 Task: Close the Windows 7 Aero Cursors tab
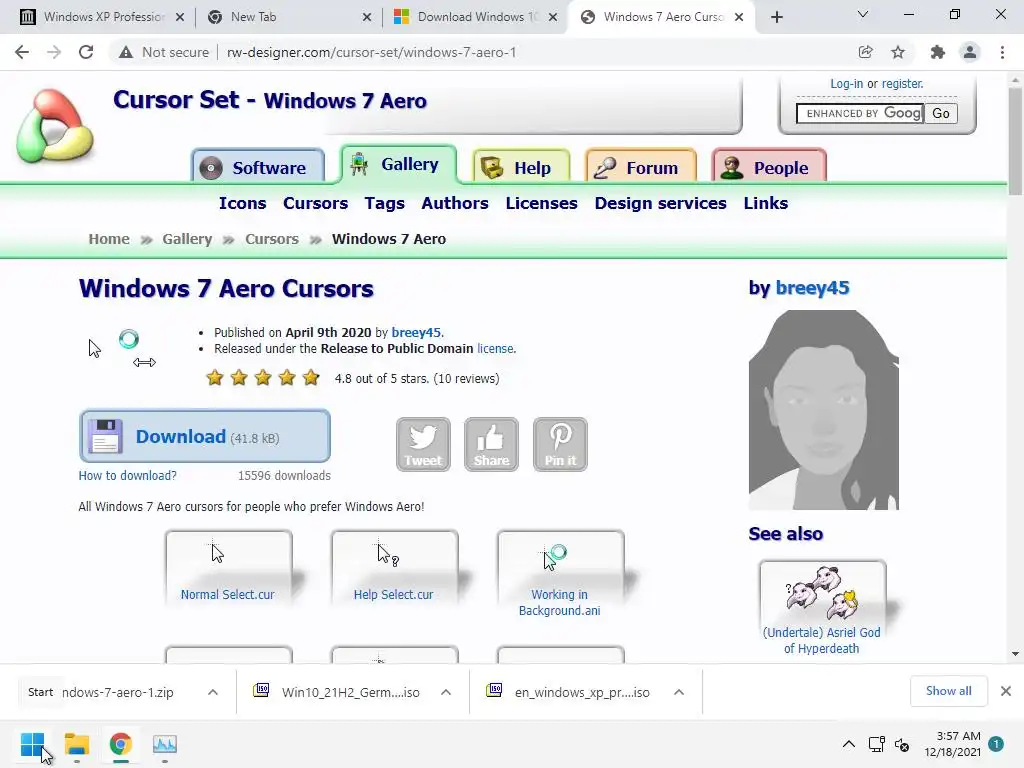(739, 17)
